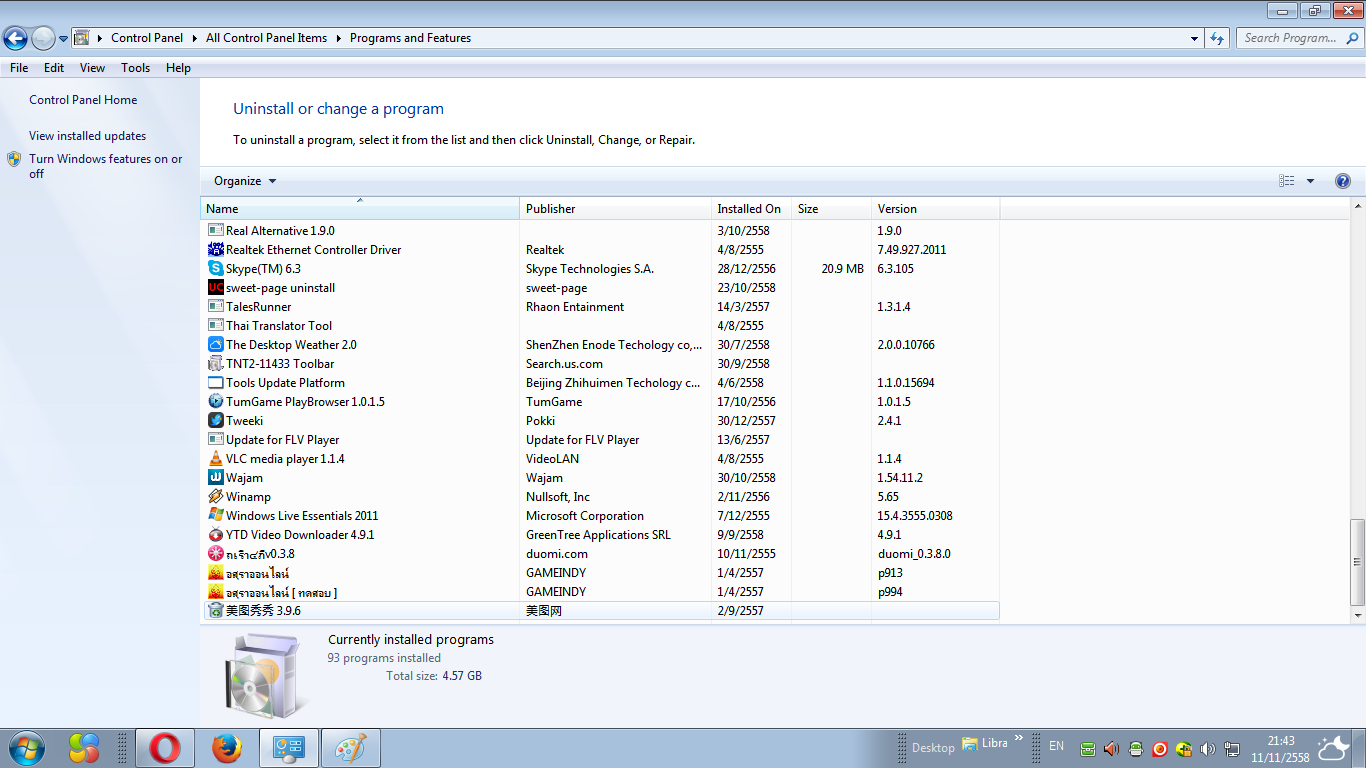The width and height of the screenshot is (1366, 768).
Task: Sort programs by Installed On column header
Action: [x=751, y=209]
